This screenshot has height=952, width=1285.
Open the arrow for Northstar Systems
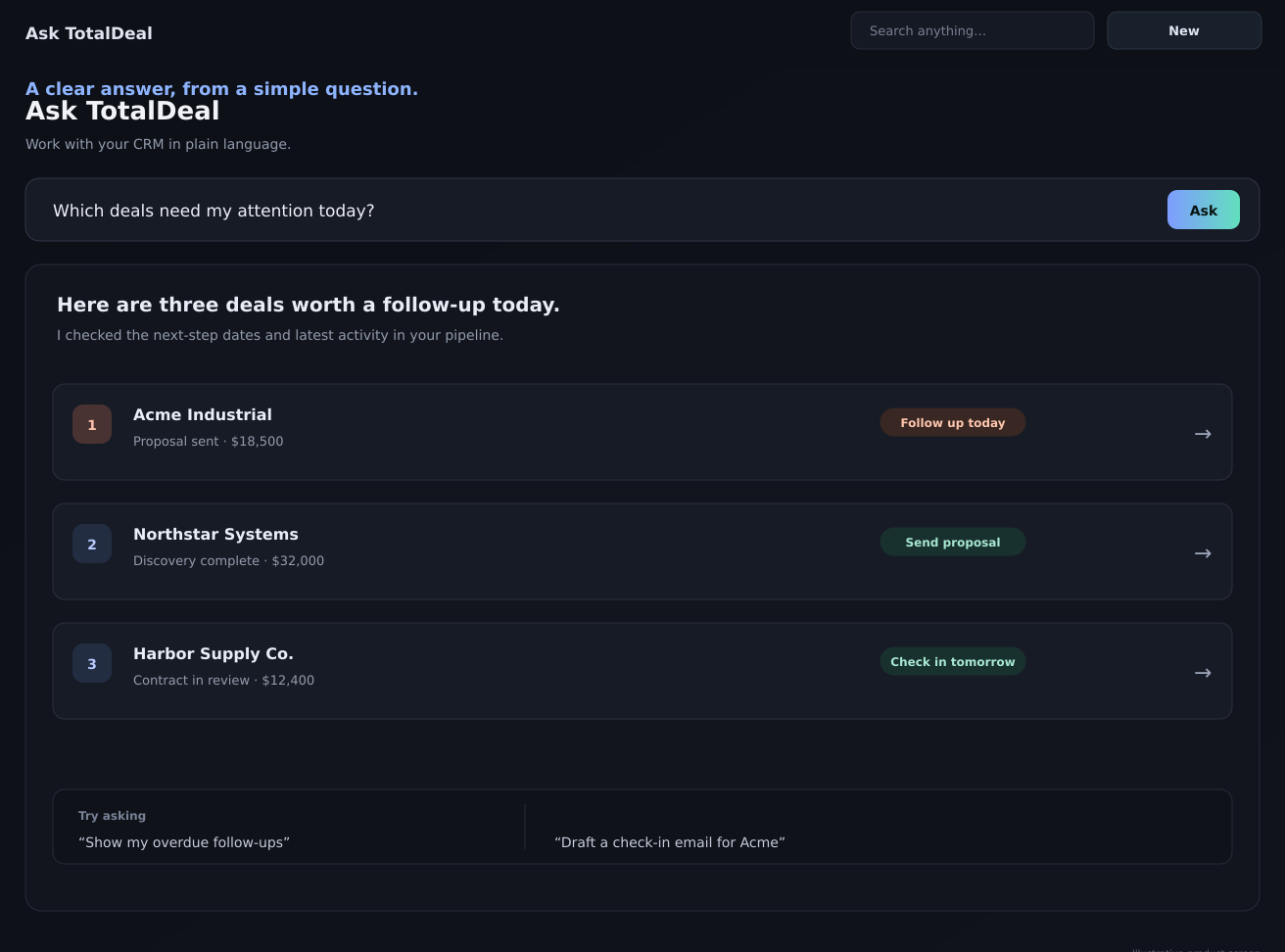click(x=1203, y=552)
